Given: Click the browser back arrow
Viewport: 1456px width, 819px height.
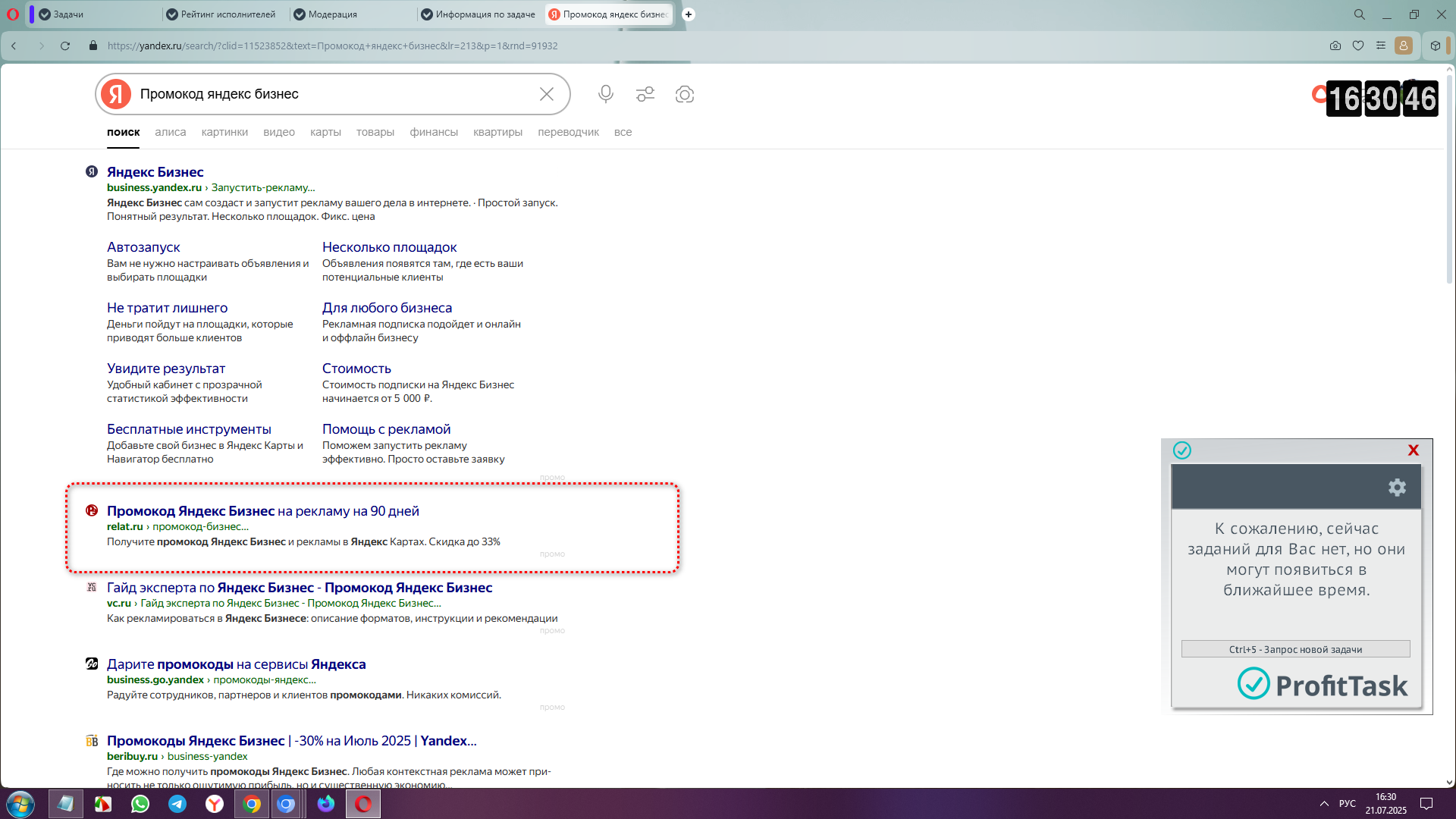Looking at the screenshot, I should tap(14, 45).
